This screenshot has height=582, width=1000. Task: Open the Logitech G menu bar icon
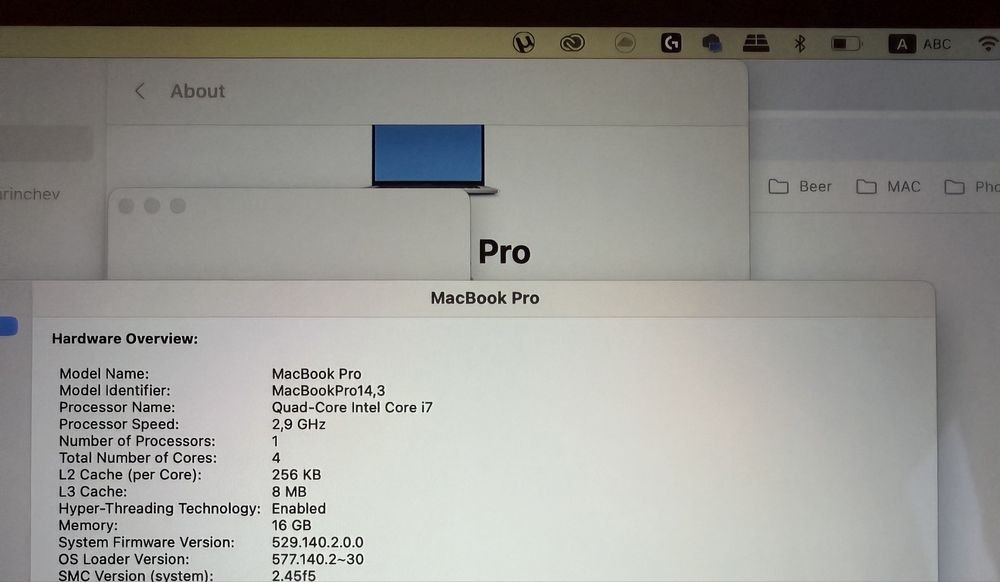click(x=671, y=43)
